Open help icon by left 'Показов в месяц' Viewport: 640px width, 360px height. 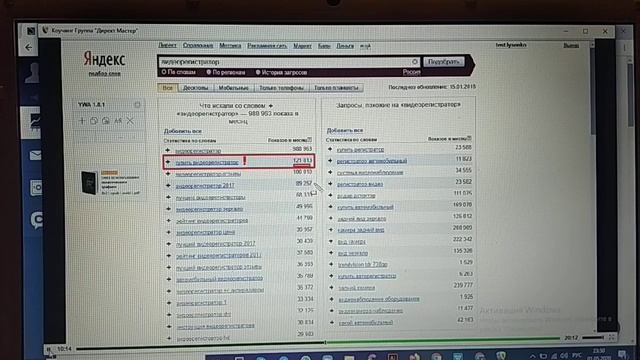309,140
